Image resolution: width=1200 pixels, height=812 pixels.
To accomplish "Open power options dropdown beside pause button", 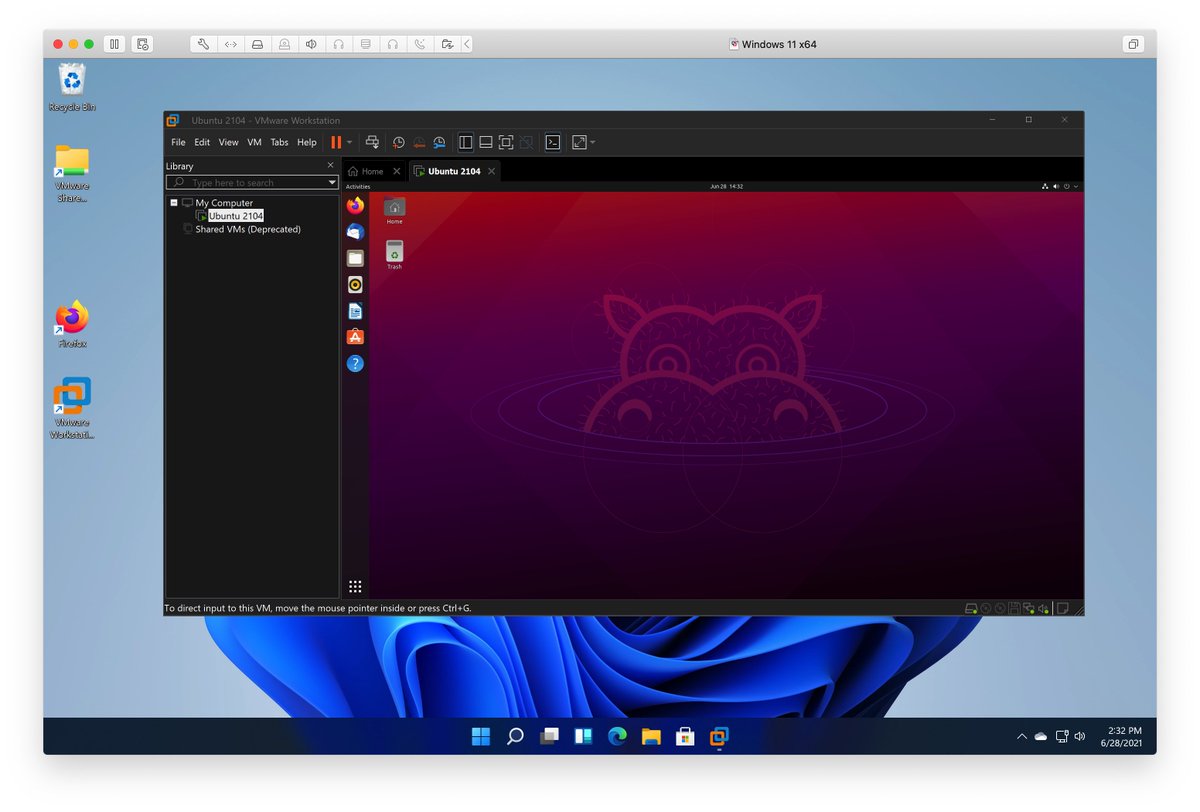I will click(349, 143).
